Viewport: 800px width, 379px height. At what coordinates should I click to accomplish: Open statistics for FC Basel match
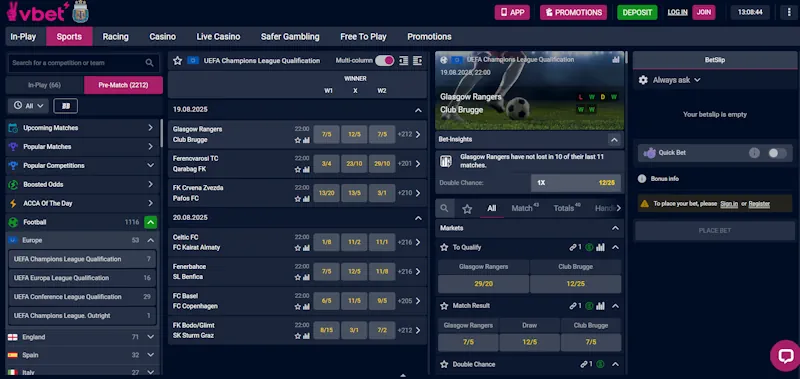click(306, 307)
